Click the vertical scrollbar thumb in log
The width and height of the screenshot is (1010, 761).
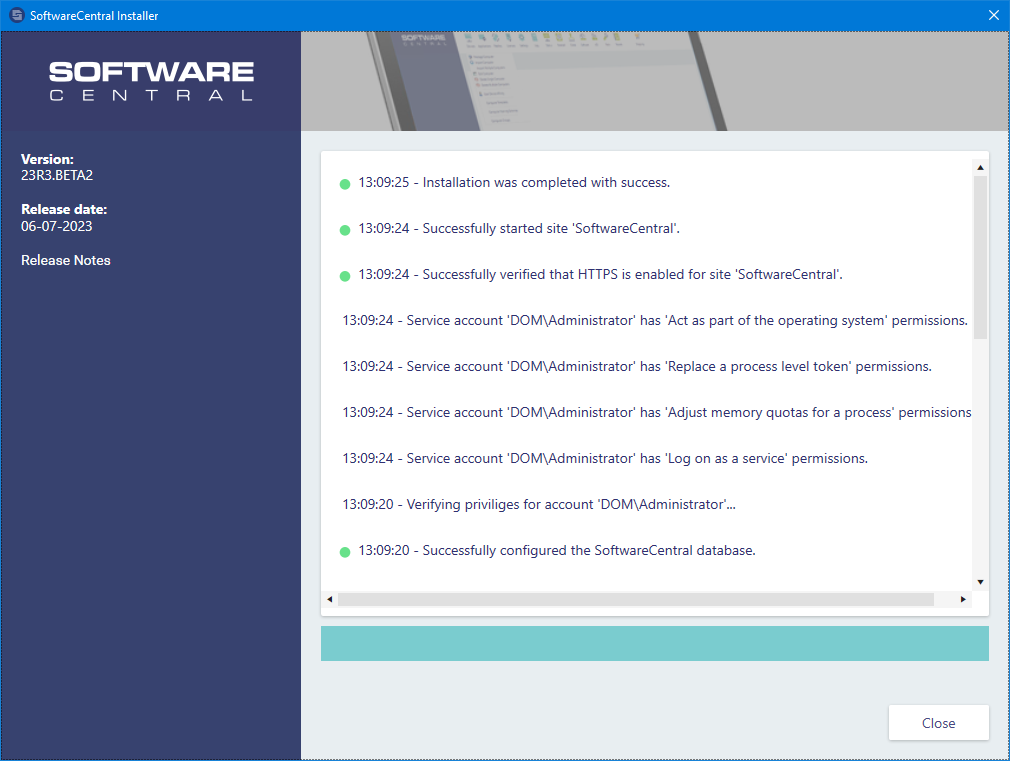980,256
